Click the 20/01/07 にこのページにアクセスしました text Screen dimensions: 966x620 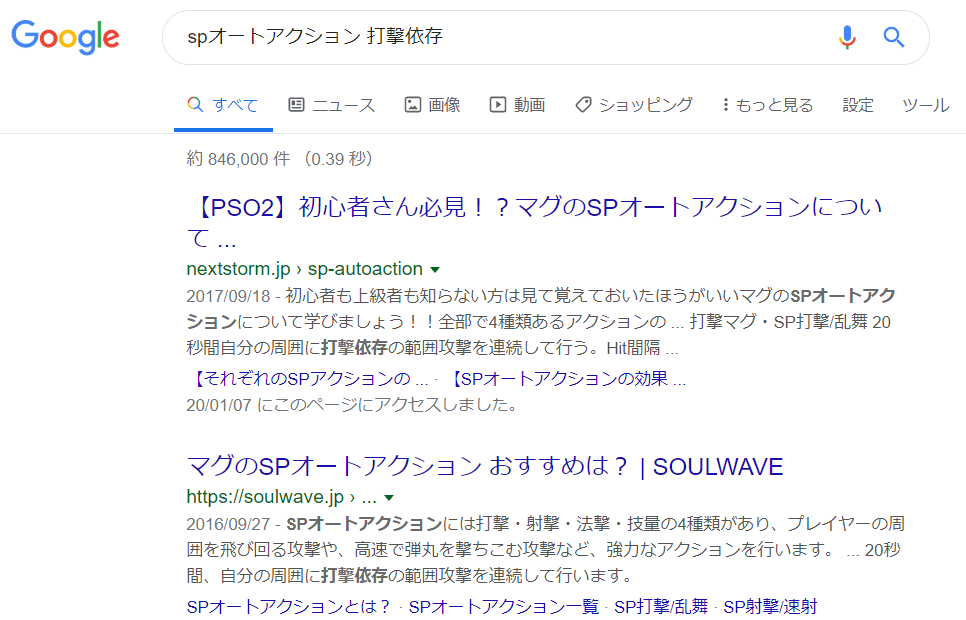(x=352, y=405)
